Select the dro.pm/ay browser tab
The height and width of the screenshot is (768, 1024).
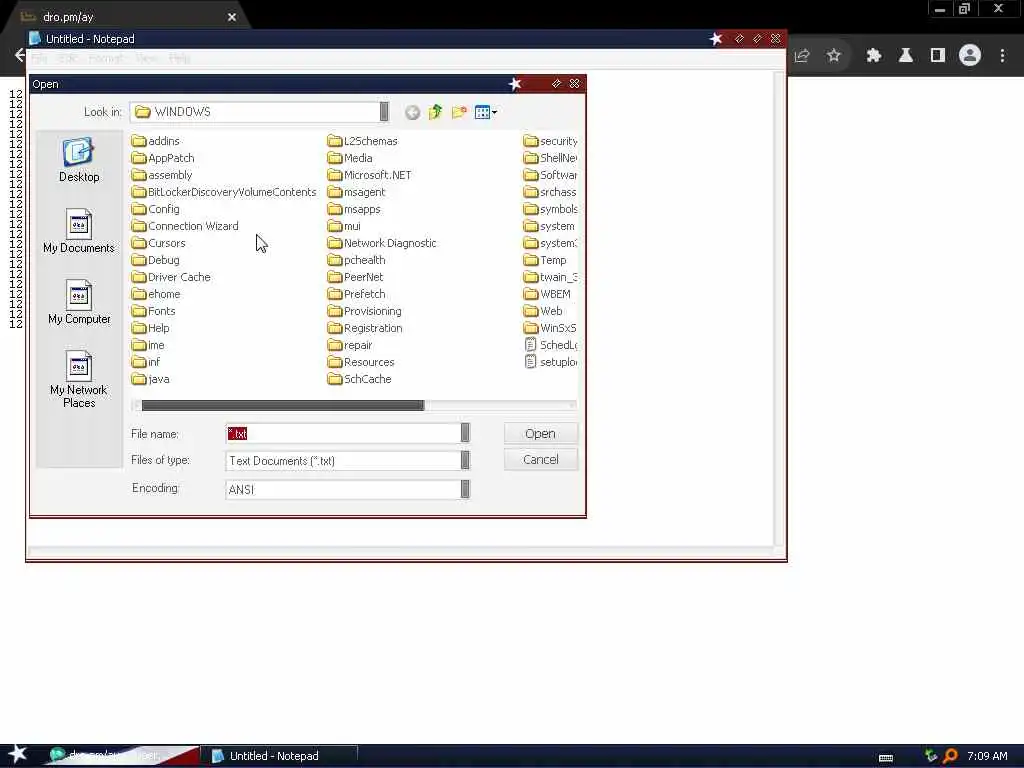tap(127, 17)
